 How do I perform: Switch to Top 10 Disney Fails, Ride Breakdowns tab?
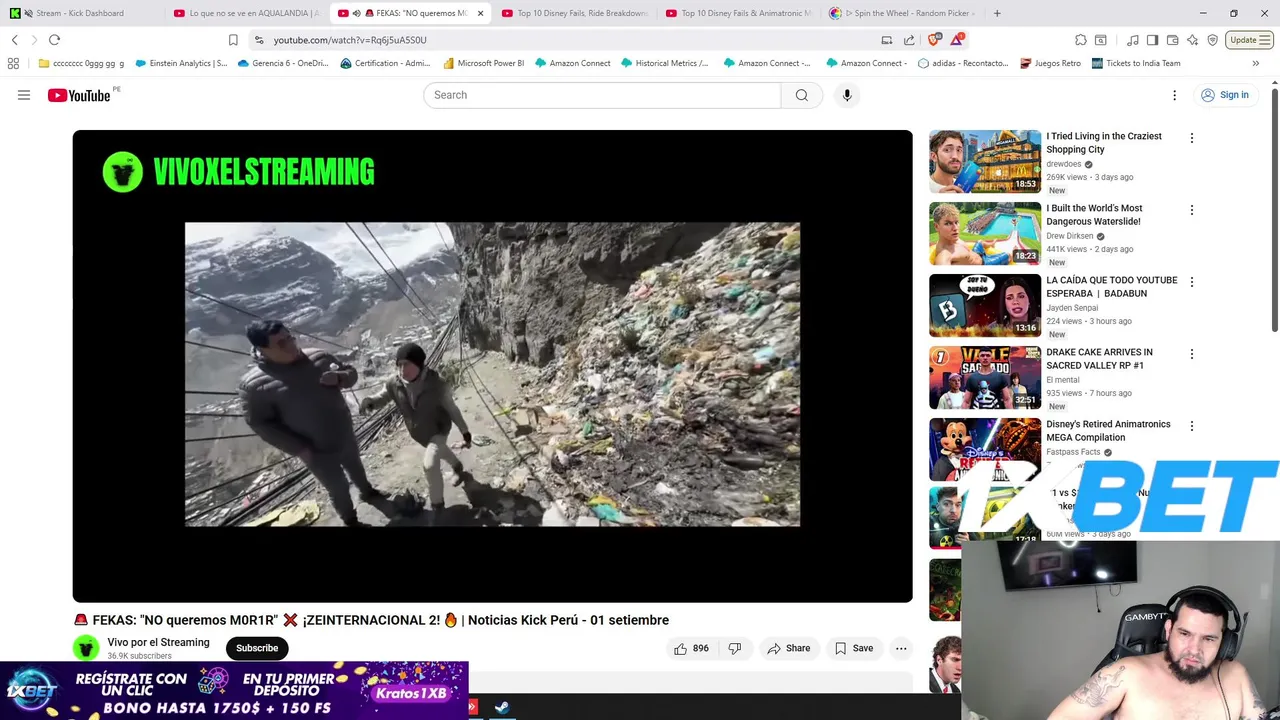click(575, 13)
